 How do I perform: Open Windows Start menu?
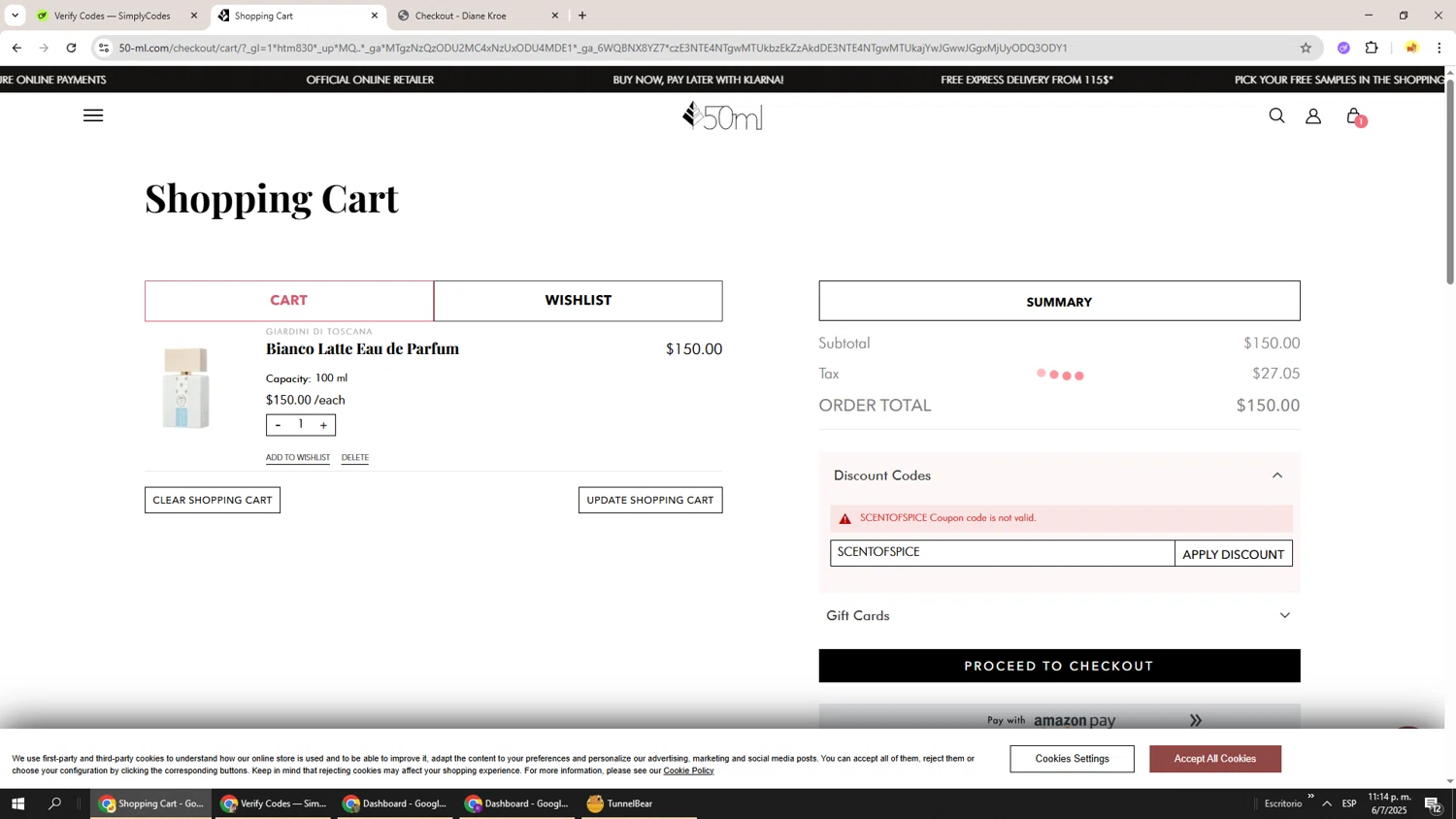(17, 803)
